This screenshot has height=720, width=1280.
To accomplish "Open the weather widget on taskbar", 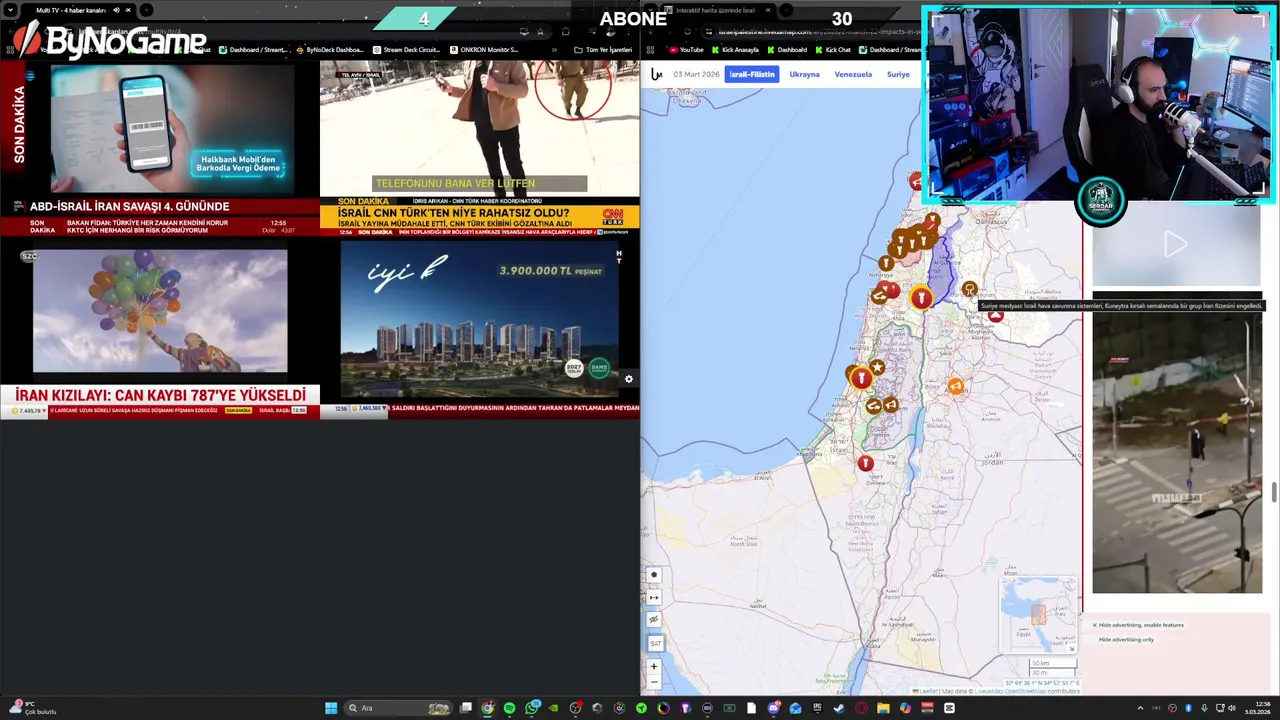I will click(x=35, y=708).
